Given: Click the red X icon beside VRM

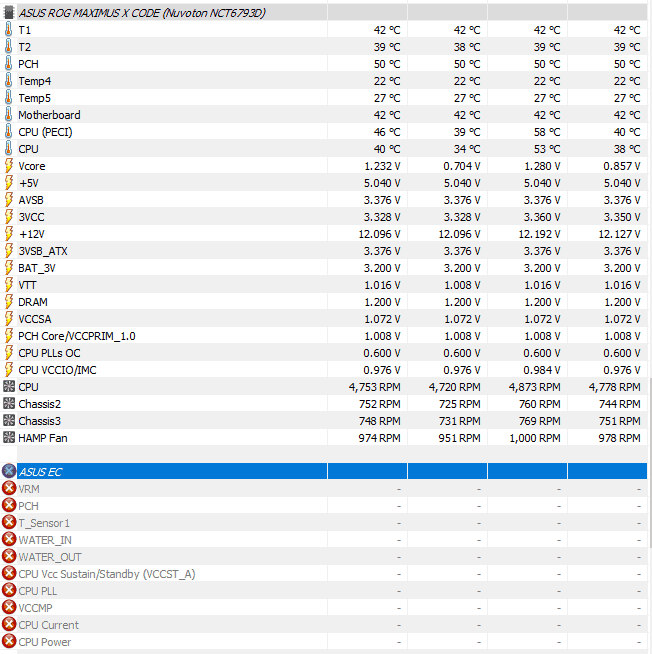Looking at the screenshot, I should 9,488.
